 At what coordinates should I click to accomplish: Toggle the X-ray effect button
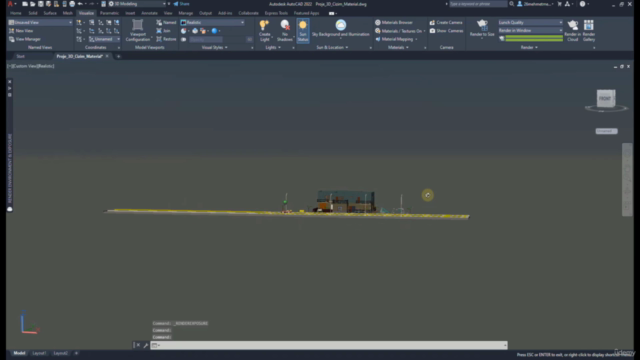[184, 39]
